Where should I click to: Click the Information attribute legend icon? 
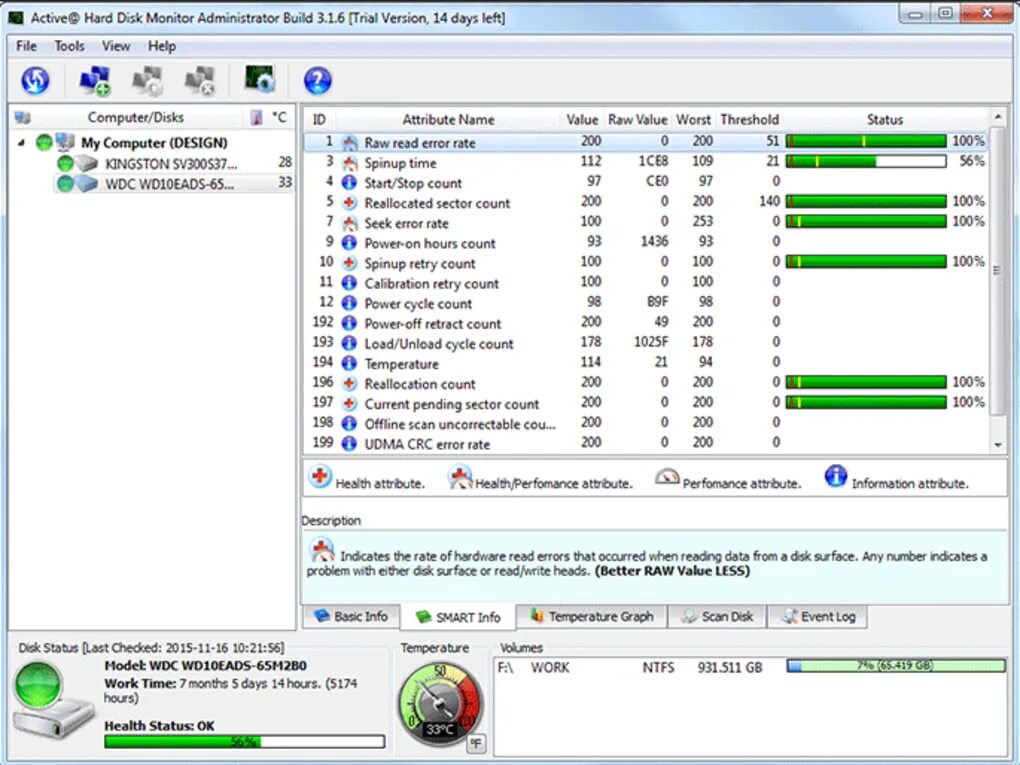pos(836,477)
